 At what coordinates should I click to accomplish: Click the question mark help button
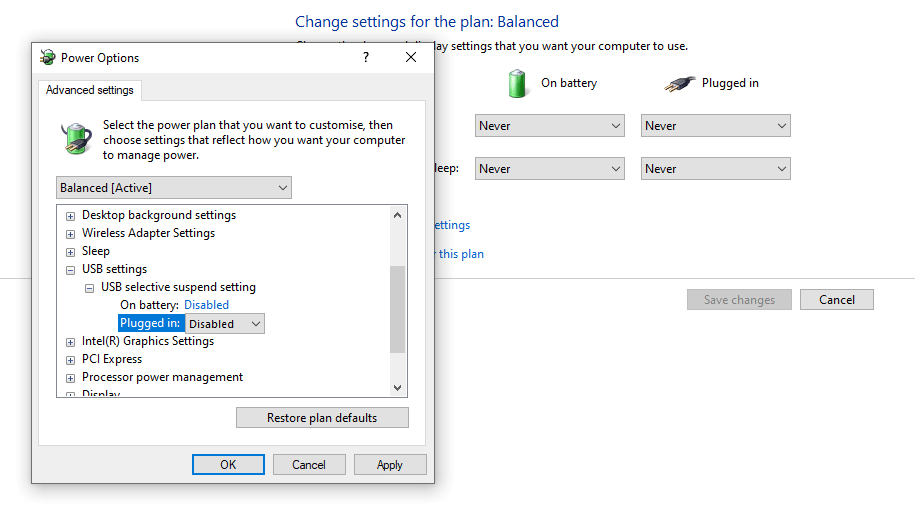366,58
